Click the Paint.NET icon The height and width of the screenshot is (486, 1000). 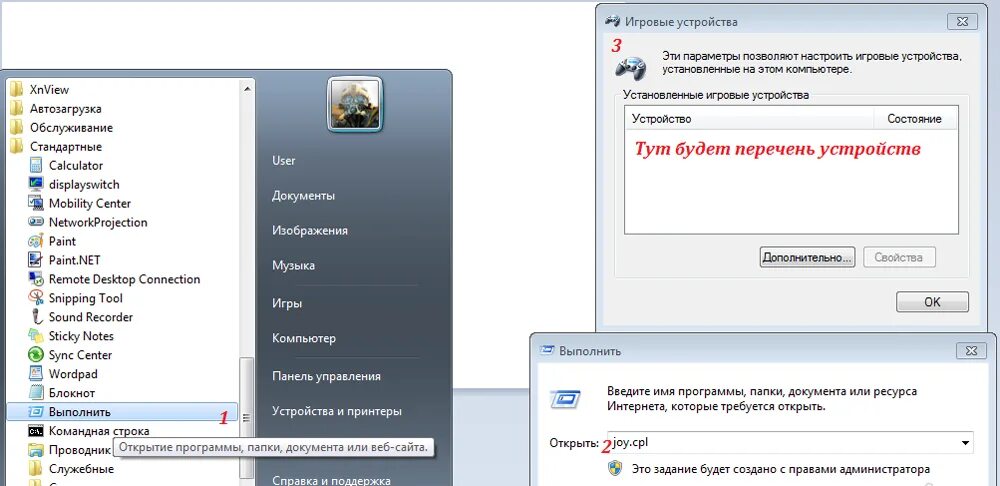click(x=36, y=260)
